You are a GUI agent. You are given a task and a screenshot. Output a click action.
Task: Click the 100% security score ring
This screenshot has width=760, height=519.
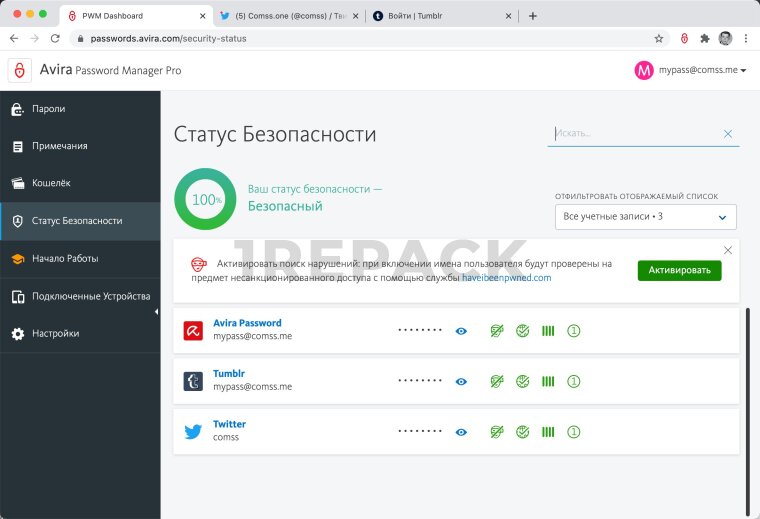click(x=206, y=199)
